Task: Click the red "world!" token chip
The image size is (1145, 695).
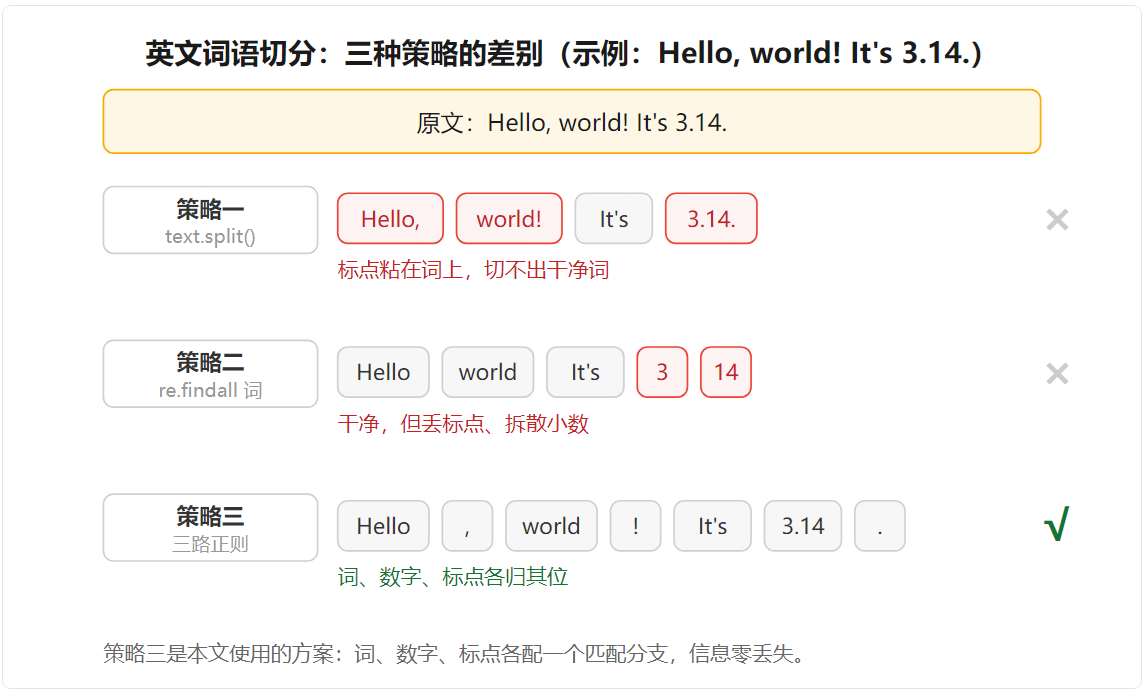Action: 509,218
